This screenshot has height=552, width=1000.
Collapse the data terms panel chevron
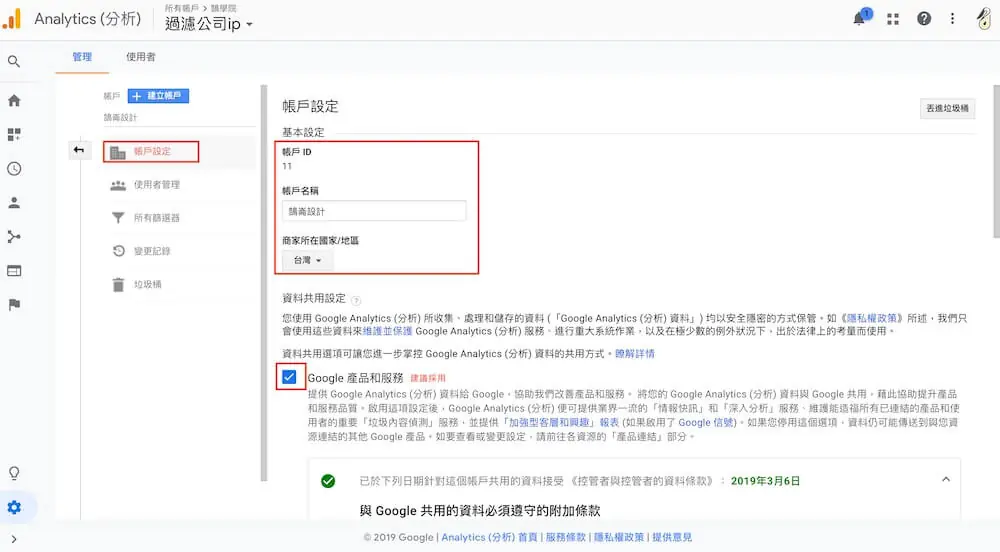[x=946, y=479]
